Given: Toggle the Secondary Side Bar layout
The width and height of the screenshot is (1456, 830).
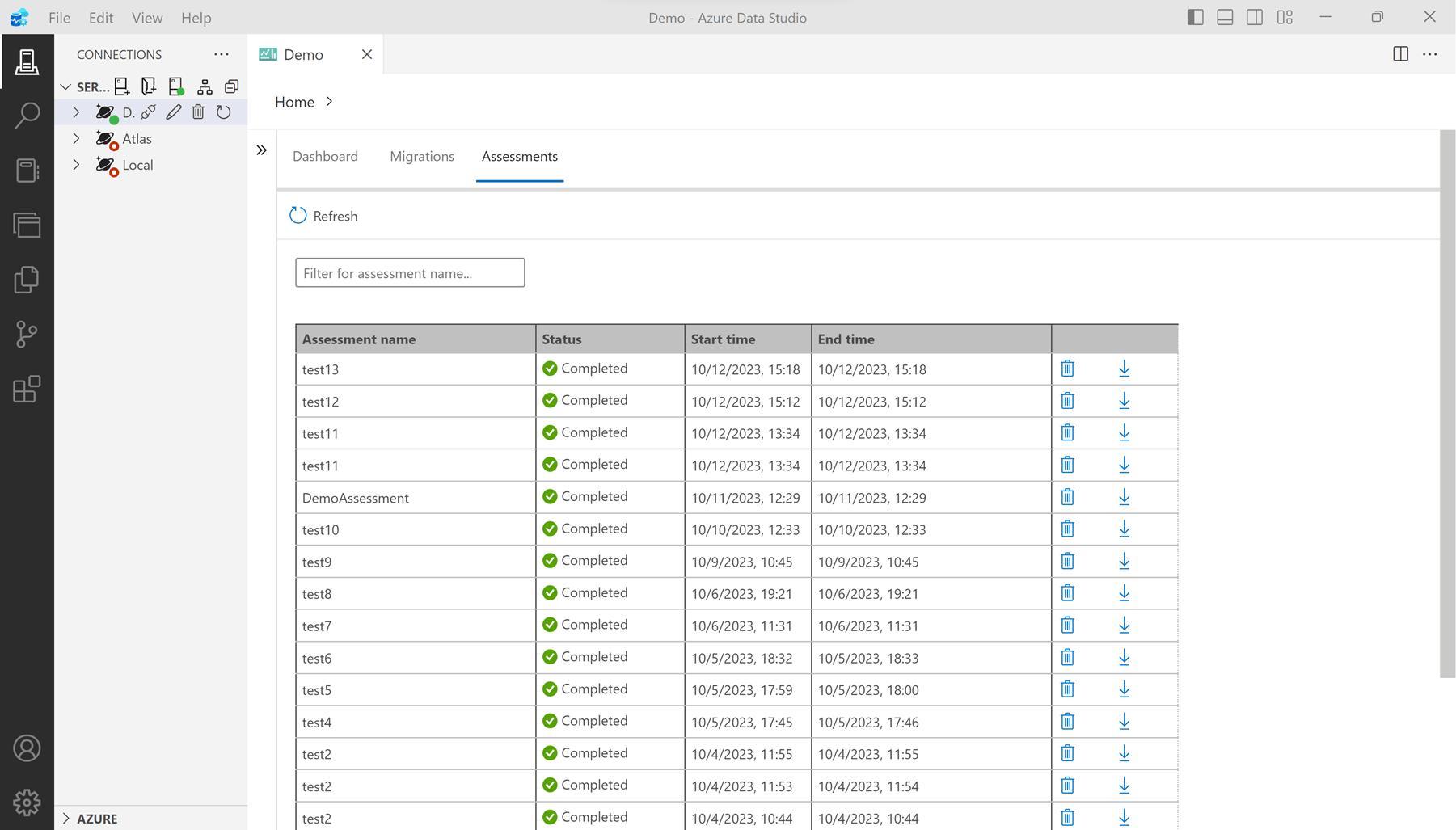Looking at the screenshot, I should [x=1255, y=17].
